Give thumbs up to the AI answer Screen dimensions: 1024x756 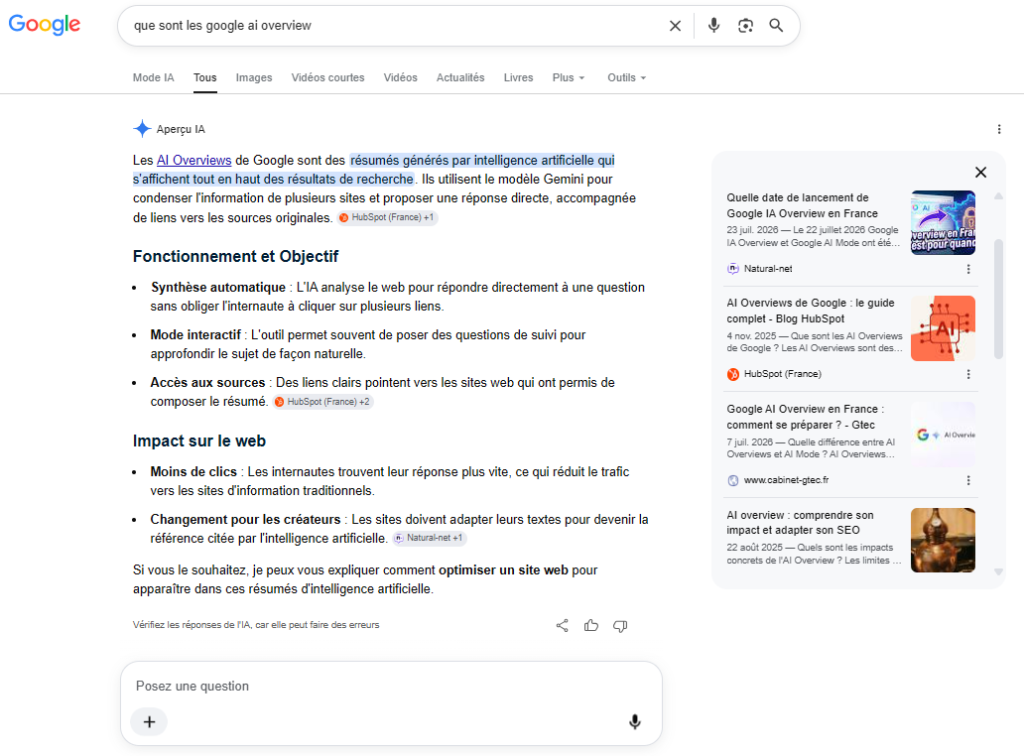coord(591,625)
